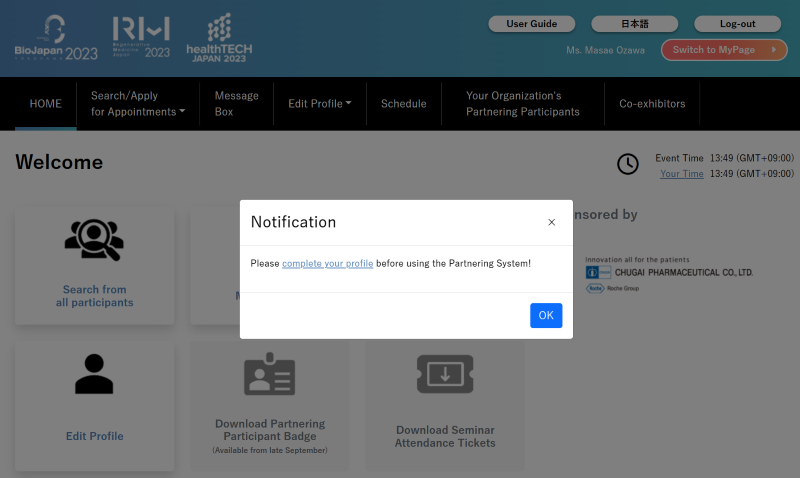Image resolution: width=800 pixels, height=478 pixels.
Task: Select Download Seminar Attendance Tickets text
Action: [445, 436]
